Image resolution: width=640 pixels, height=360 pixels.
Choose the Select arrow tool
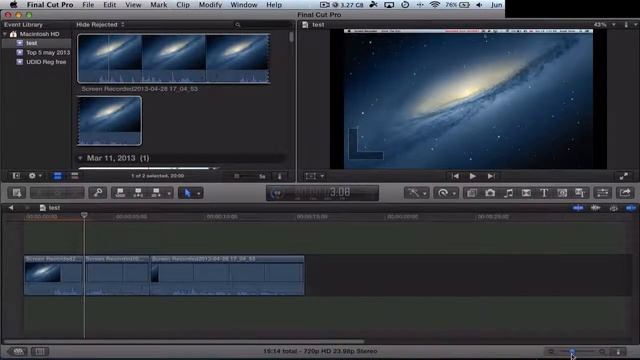pos(187,193)
